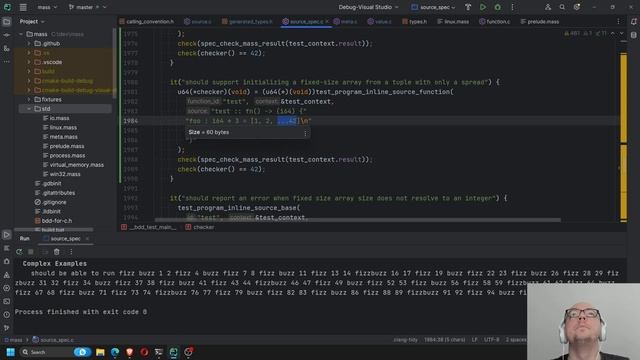The width and height of the screenshot is (640, 360).
Task: Expand the .vscode folder
Action: point(29,62)
